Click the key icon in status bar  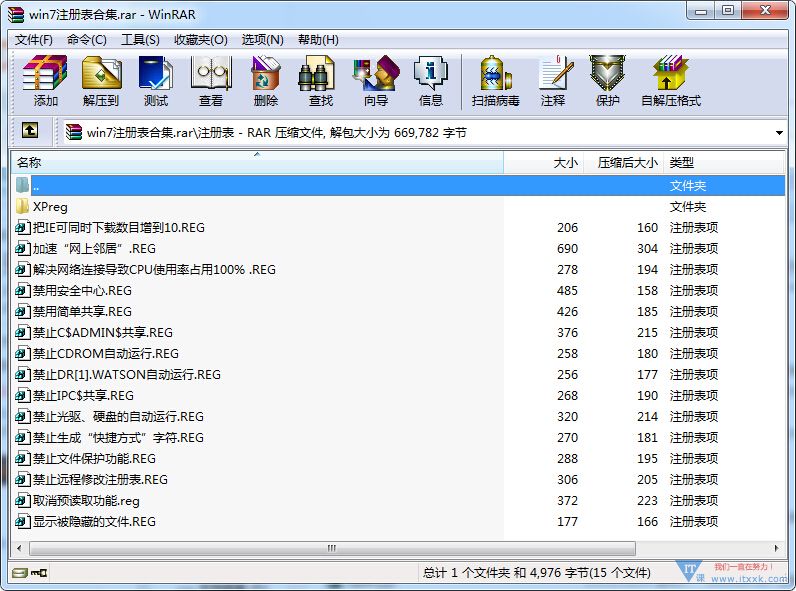click(x=39, y=573)
